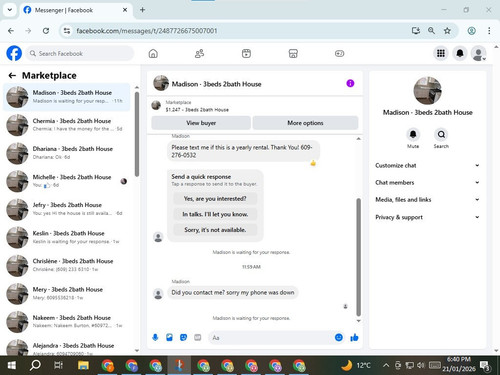Screen dimensions: 500x375
Task: Open the Friends icon
Action: click(199, 53)
